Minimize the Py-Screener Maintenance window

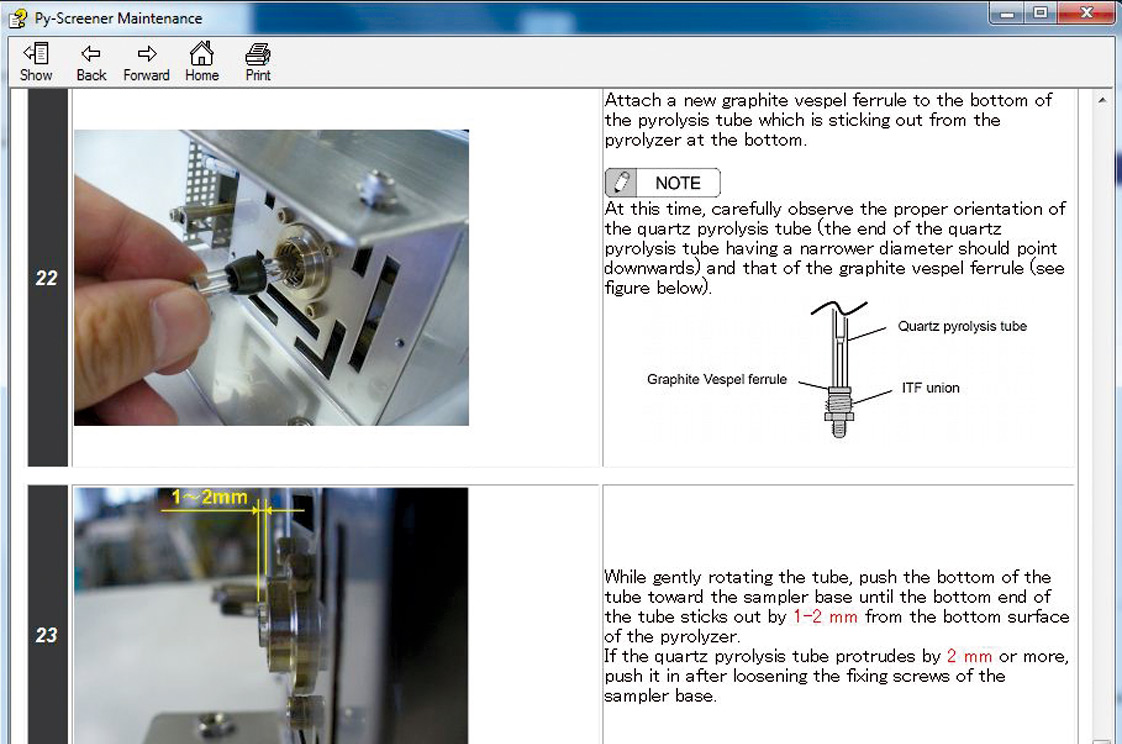(x=1008, y=13)
